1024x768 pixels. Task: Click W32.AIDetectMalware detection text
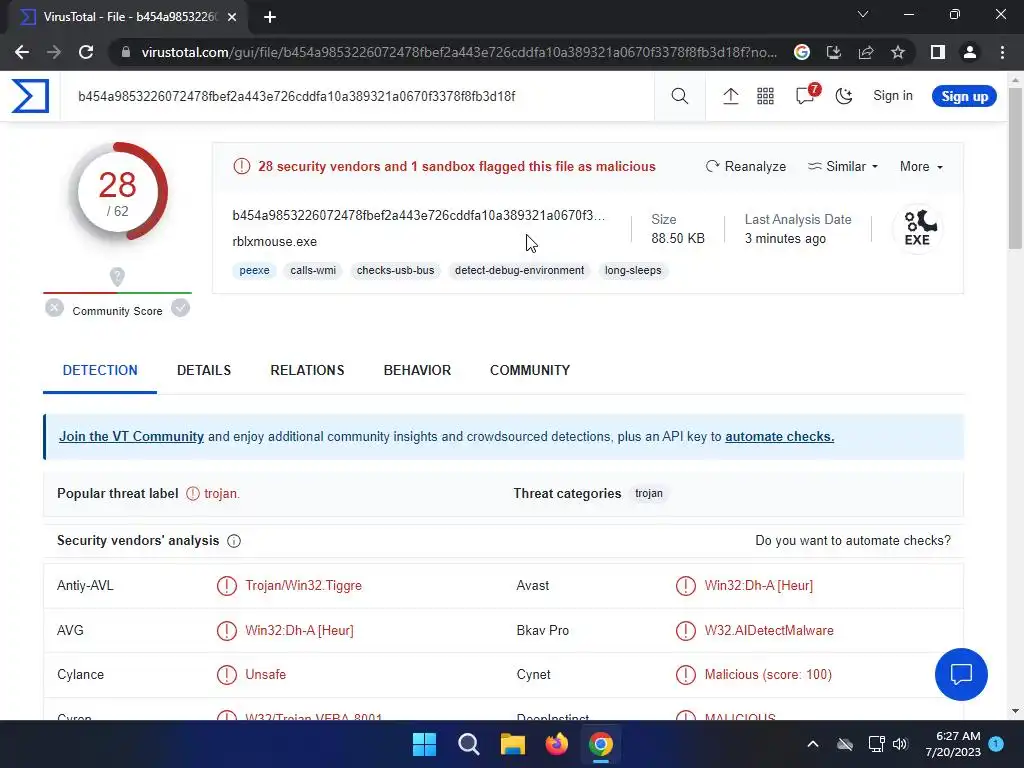(769, 631)
